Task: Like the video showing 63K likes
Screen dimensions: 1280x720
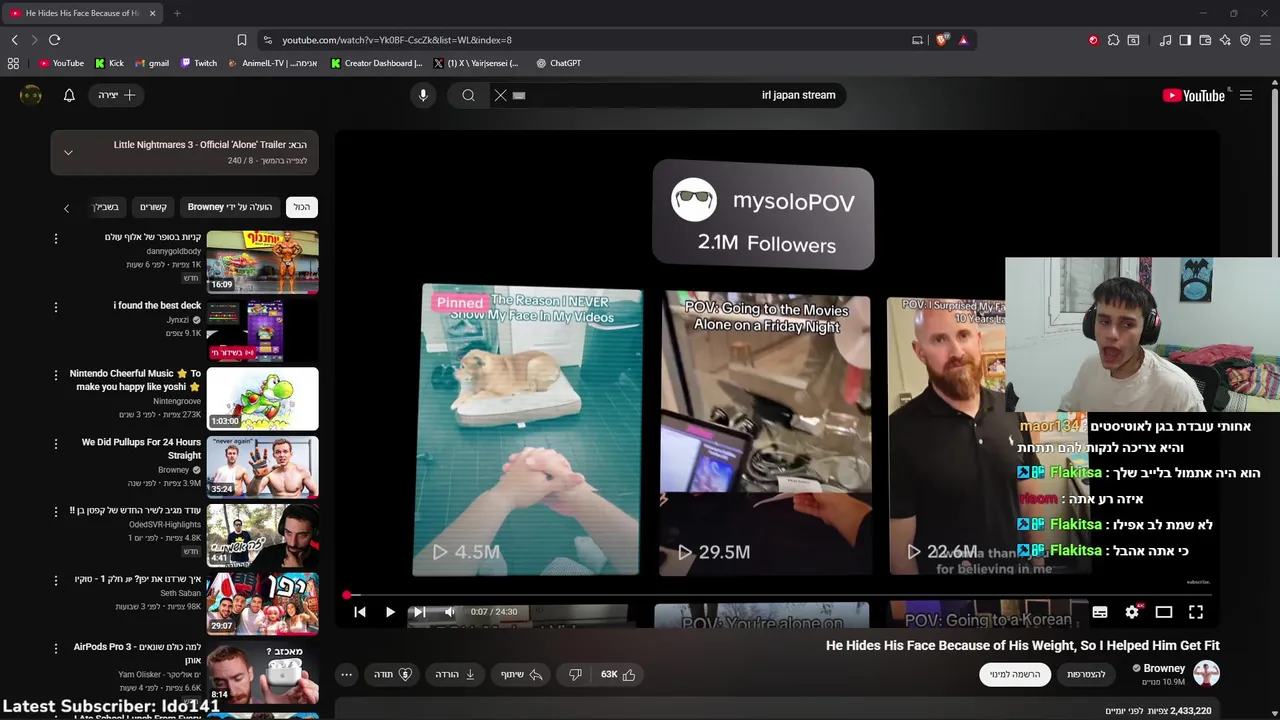Action: click(x=618, y=675)
